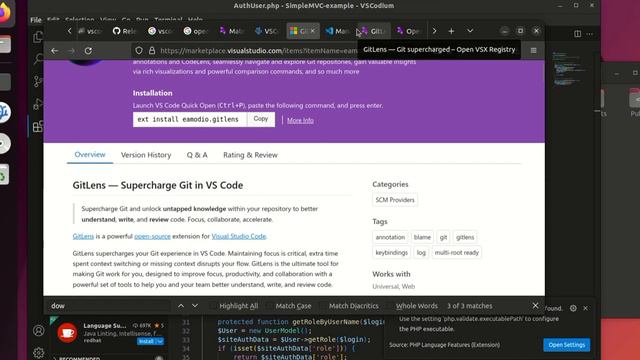
Task: Dismiss the PHP notification
Action: coord(585,308)
